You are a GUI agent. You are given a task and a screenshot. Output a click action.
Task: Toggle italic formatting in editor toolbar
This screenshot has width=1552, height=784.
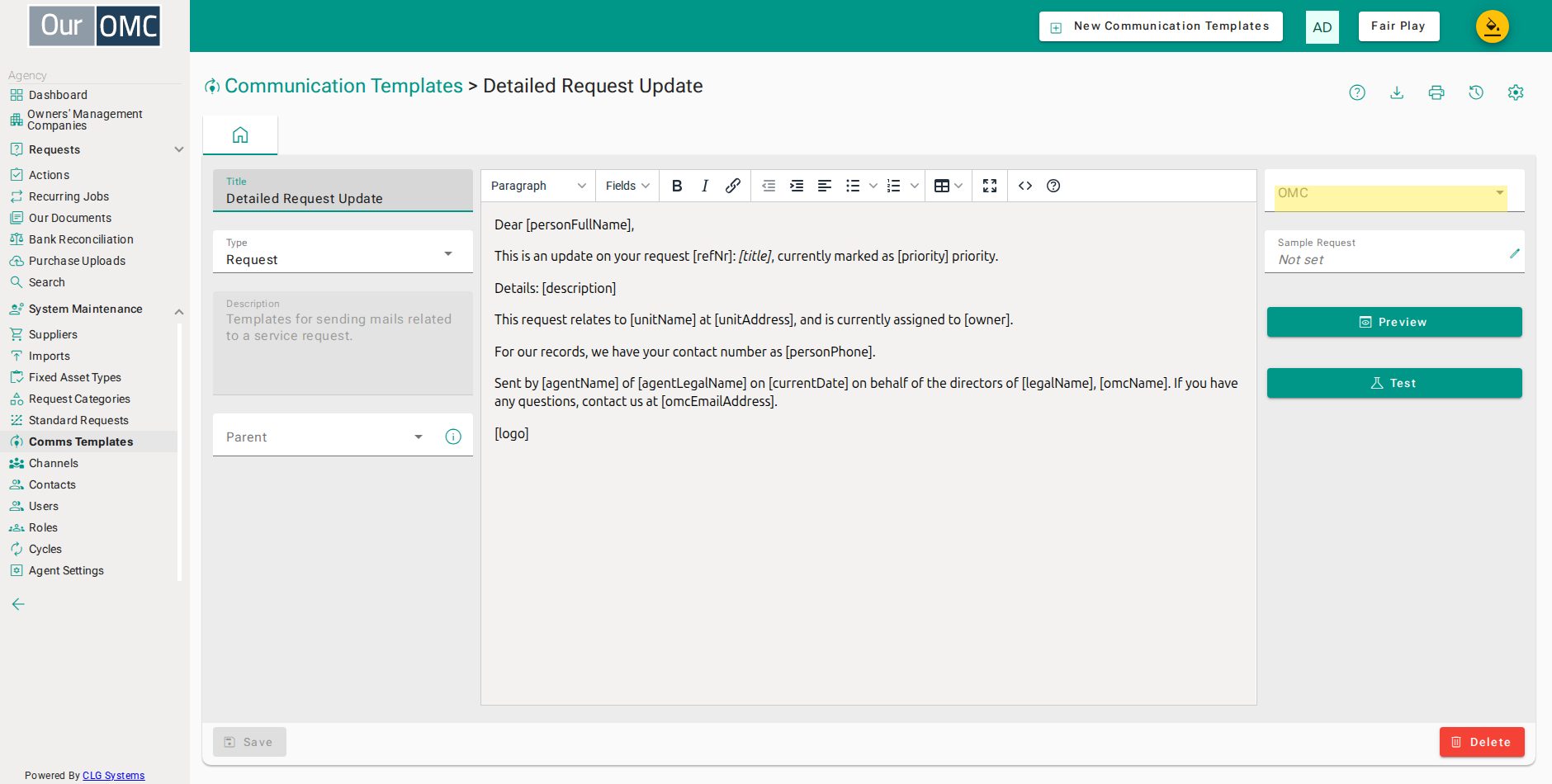click(705, 186)
